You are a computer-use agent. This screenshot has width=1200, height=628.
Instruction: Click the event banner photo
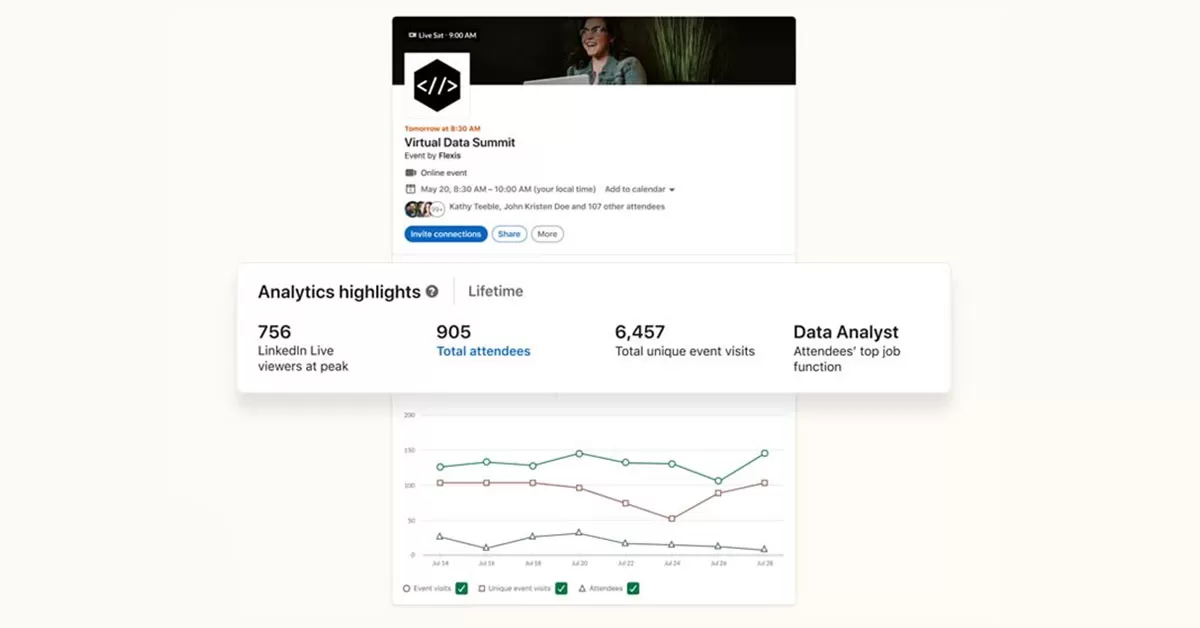pyautogui.click(x=650, y=50)
